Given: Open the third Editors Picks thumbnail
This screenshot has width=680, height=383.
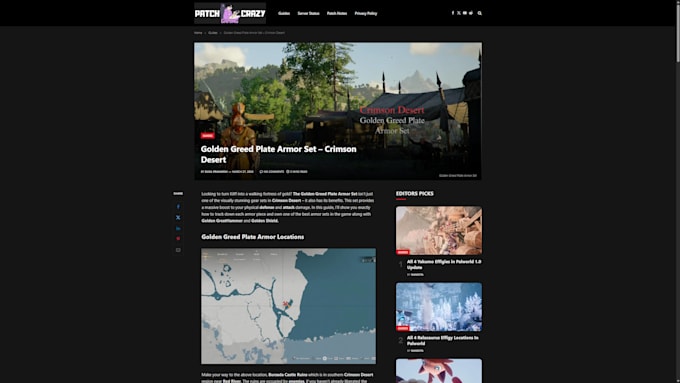Looking at the screenshot, I should [x=439, y=371].
